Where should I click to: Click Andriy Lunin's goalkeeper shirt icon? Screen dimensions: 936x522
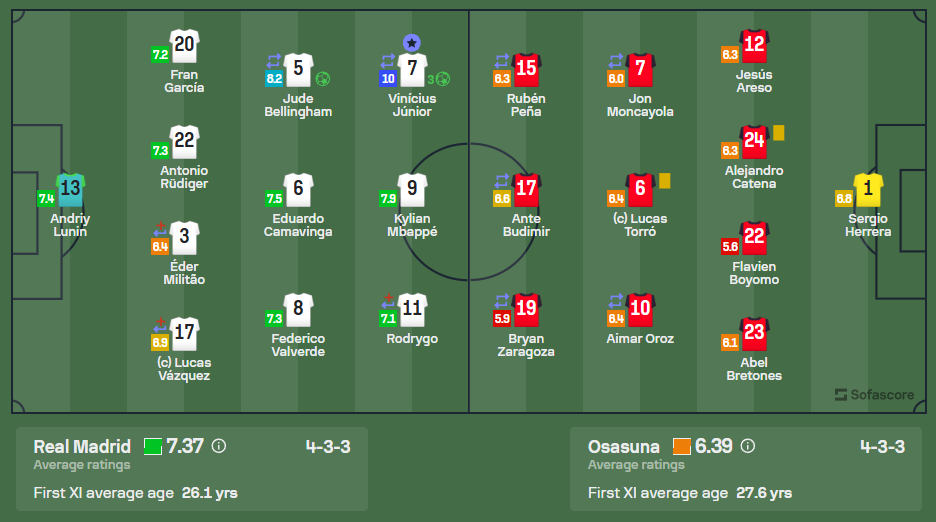[x=70, y=188]
